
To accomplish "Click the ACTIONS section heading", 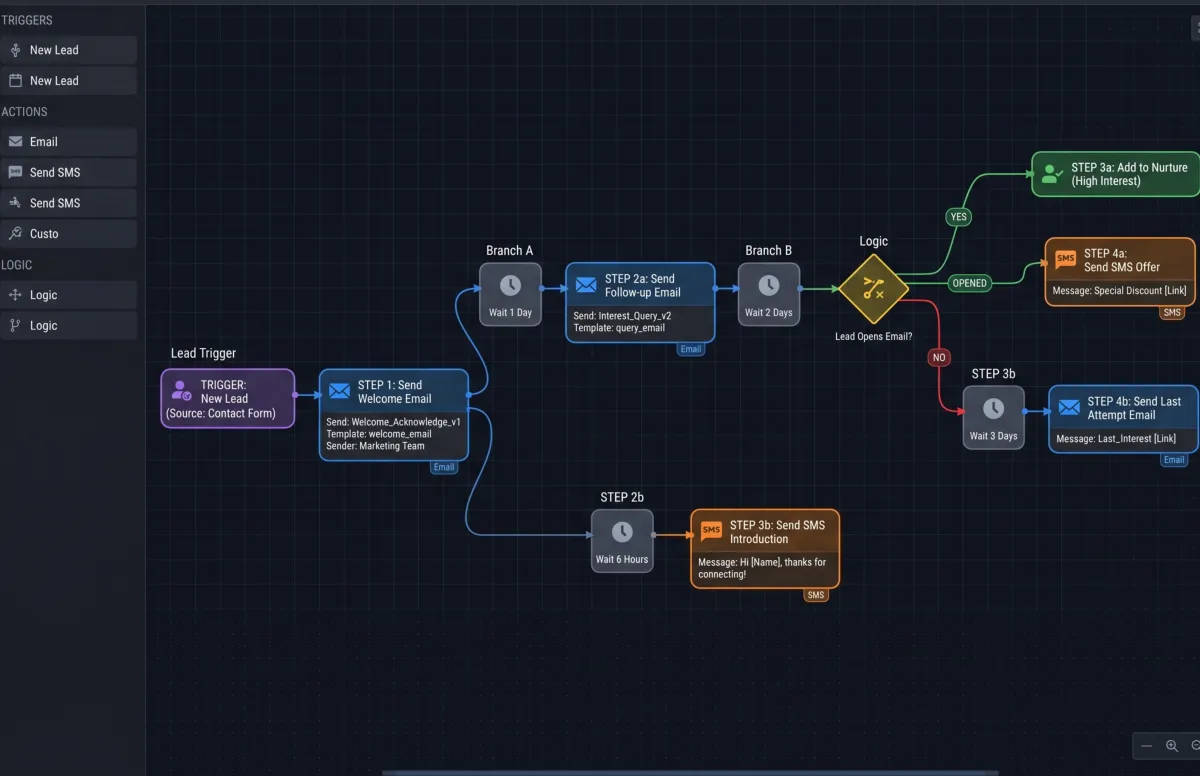I will tap(24, 112).
